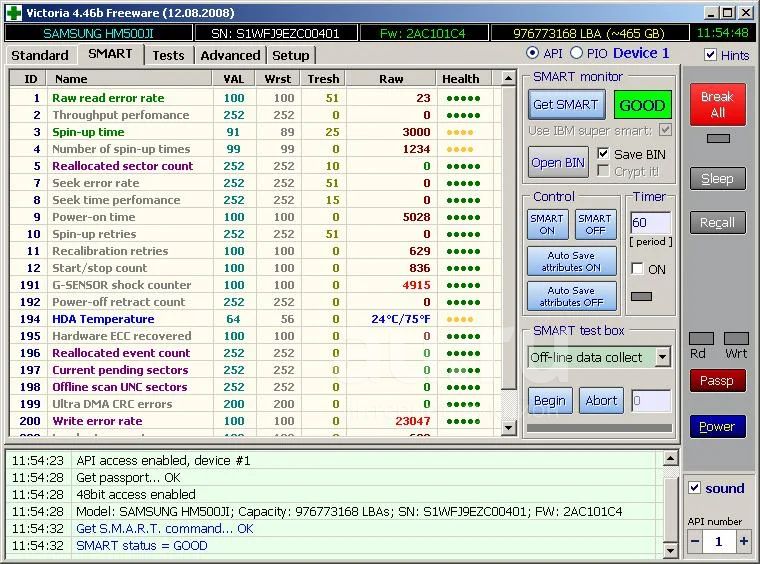760x564 pixels.
Task: Click Begin in SMART test box
Action: pos(550,401)
